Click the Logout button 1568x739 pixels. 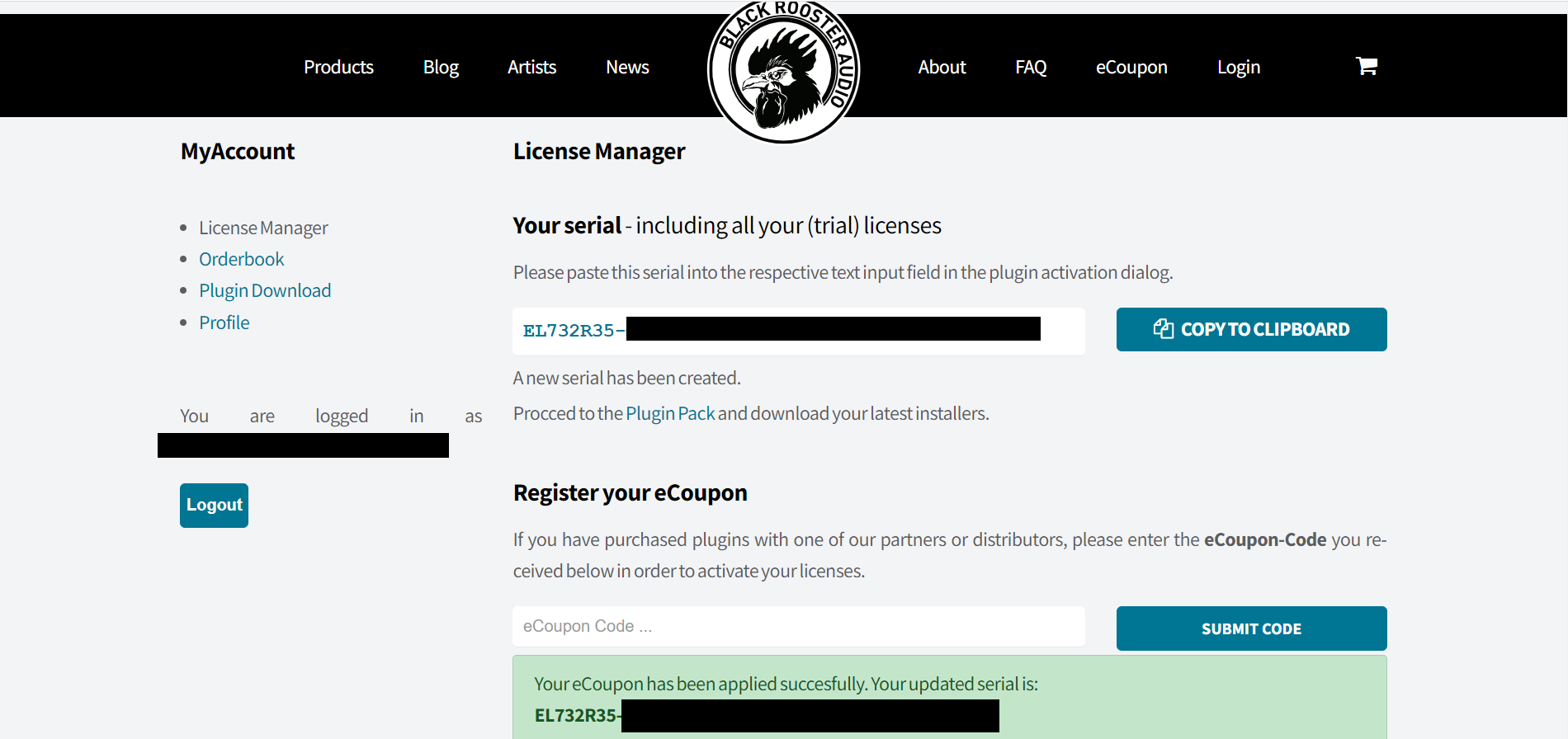click(x=214, y=505)
